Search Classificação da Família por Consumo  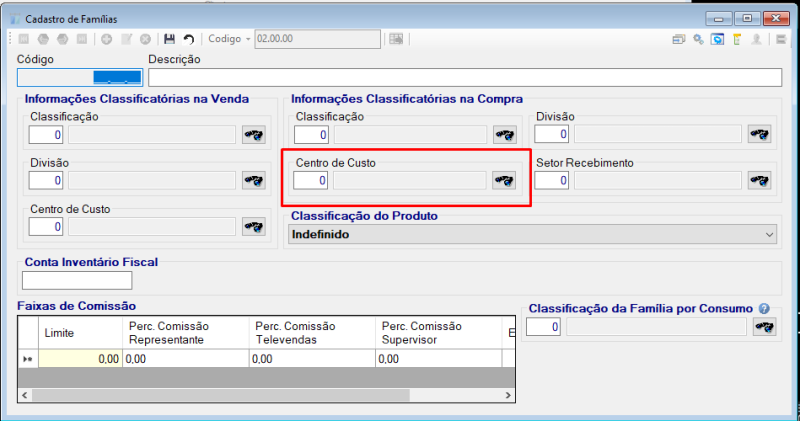pyautogui.click(x=764, y=327)
